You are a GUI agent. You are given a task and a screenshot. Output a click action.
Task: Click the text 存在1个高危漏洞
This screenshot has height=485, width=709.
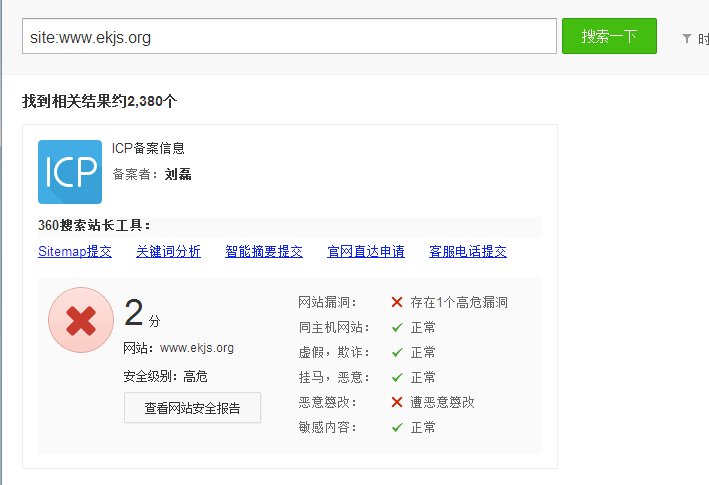tap(459, 302)
